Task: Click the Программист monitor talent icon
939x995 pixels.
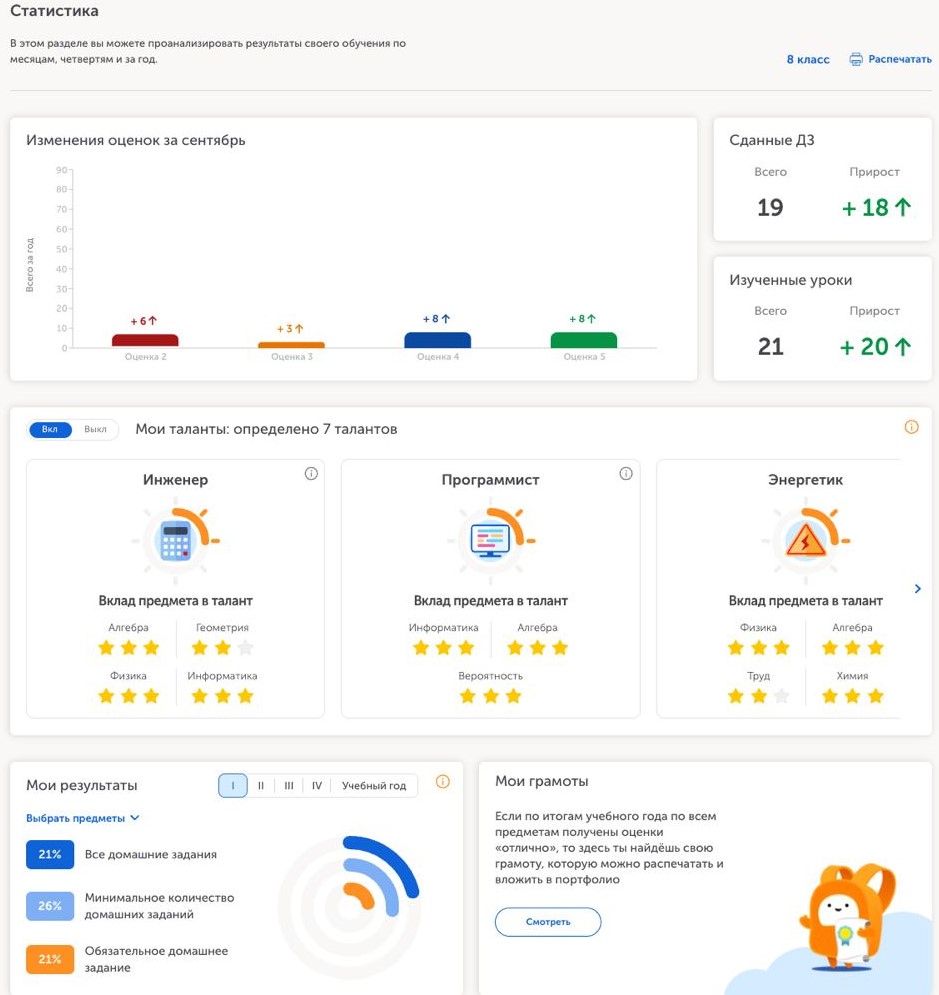Action: point(490,541)
